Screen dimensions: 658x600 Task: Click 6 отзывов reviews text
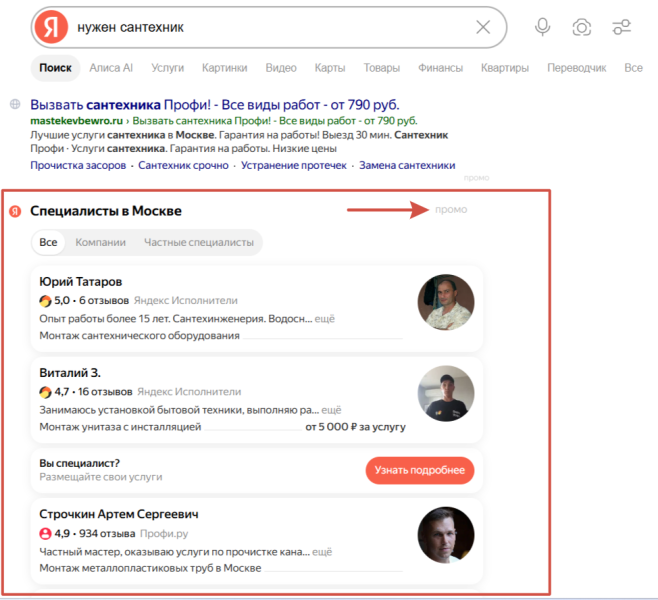click(x=104, y=301)
